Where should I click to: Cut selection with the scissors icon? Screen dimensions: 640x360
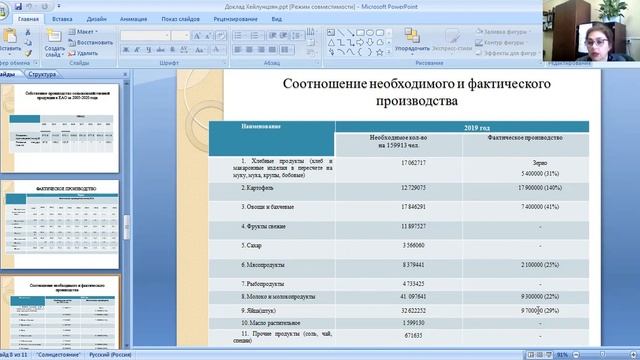click(28, 32)
